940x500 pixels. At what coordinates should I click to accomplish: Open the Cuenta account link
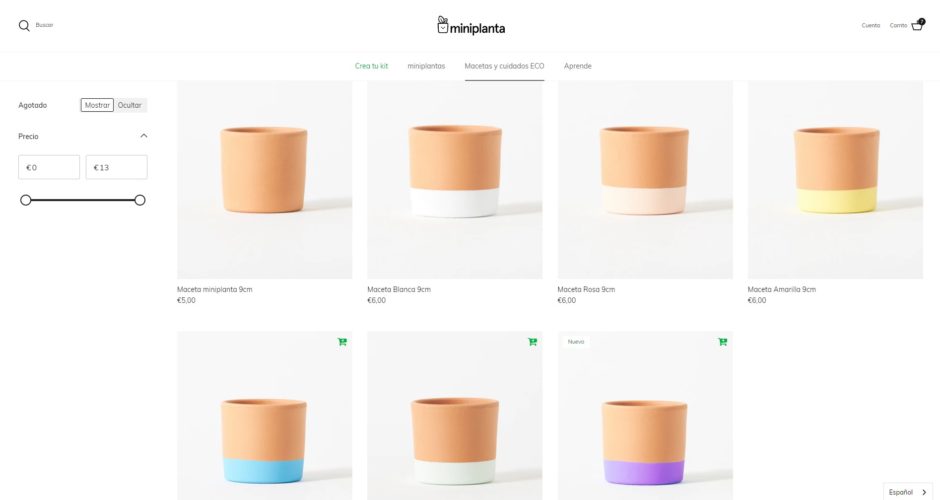coord(870,25)
